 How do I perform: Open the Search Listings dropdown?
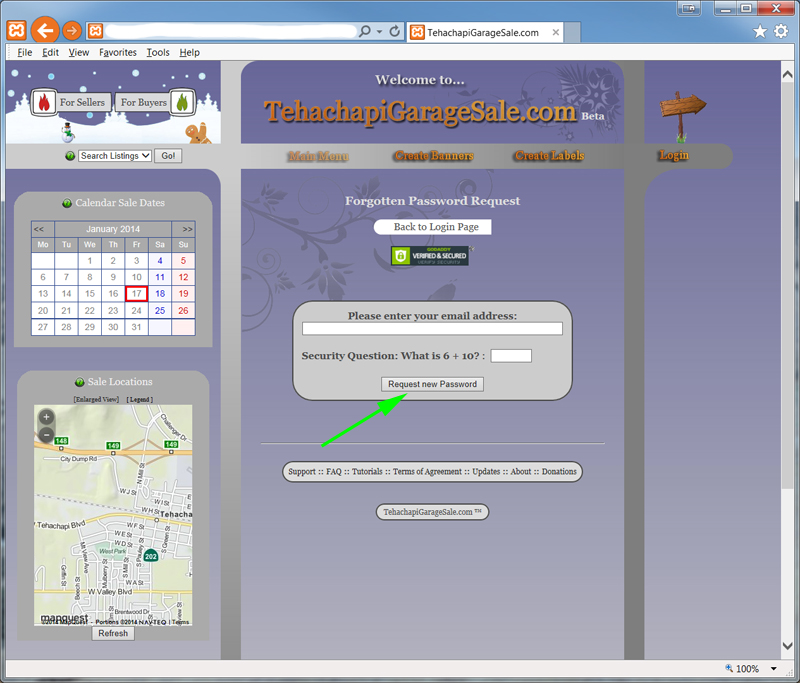pyautogui.click(x=115, y=156)
